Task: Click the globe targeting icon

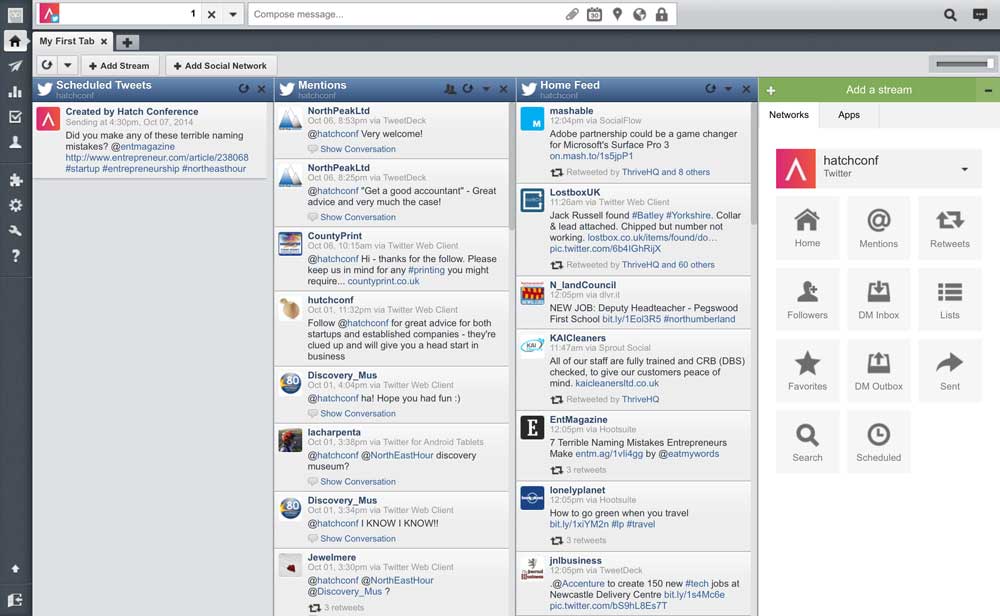Action: [x=640, y=14]
